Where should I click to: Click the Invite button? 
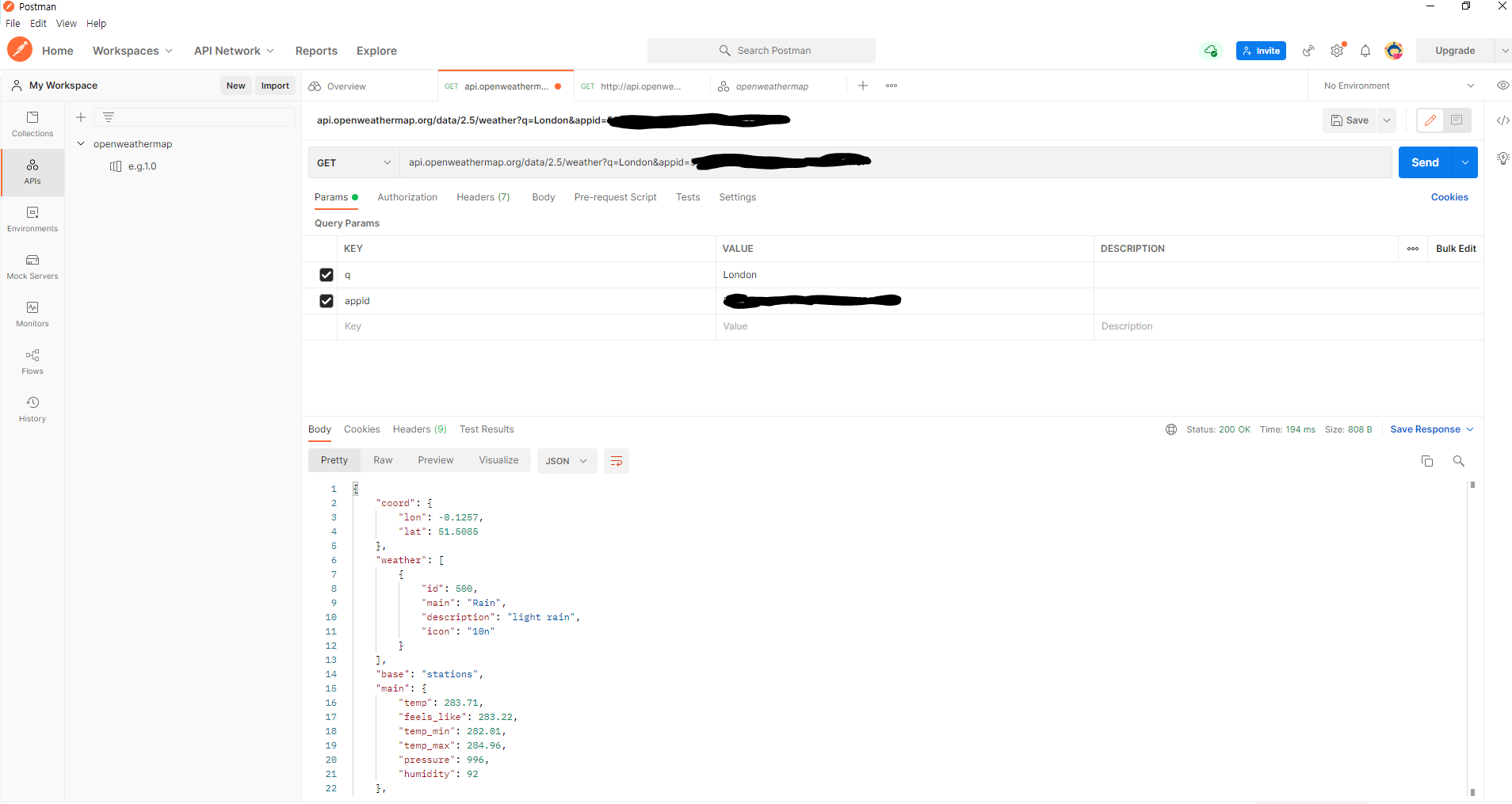(1261, 51)
